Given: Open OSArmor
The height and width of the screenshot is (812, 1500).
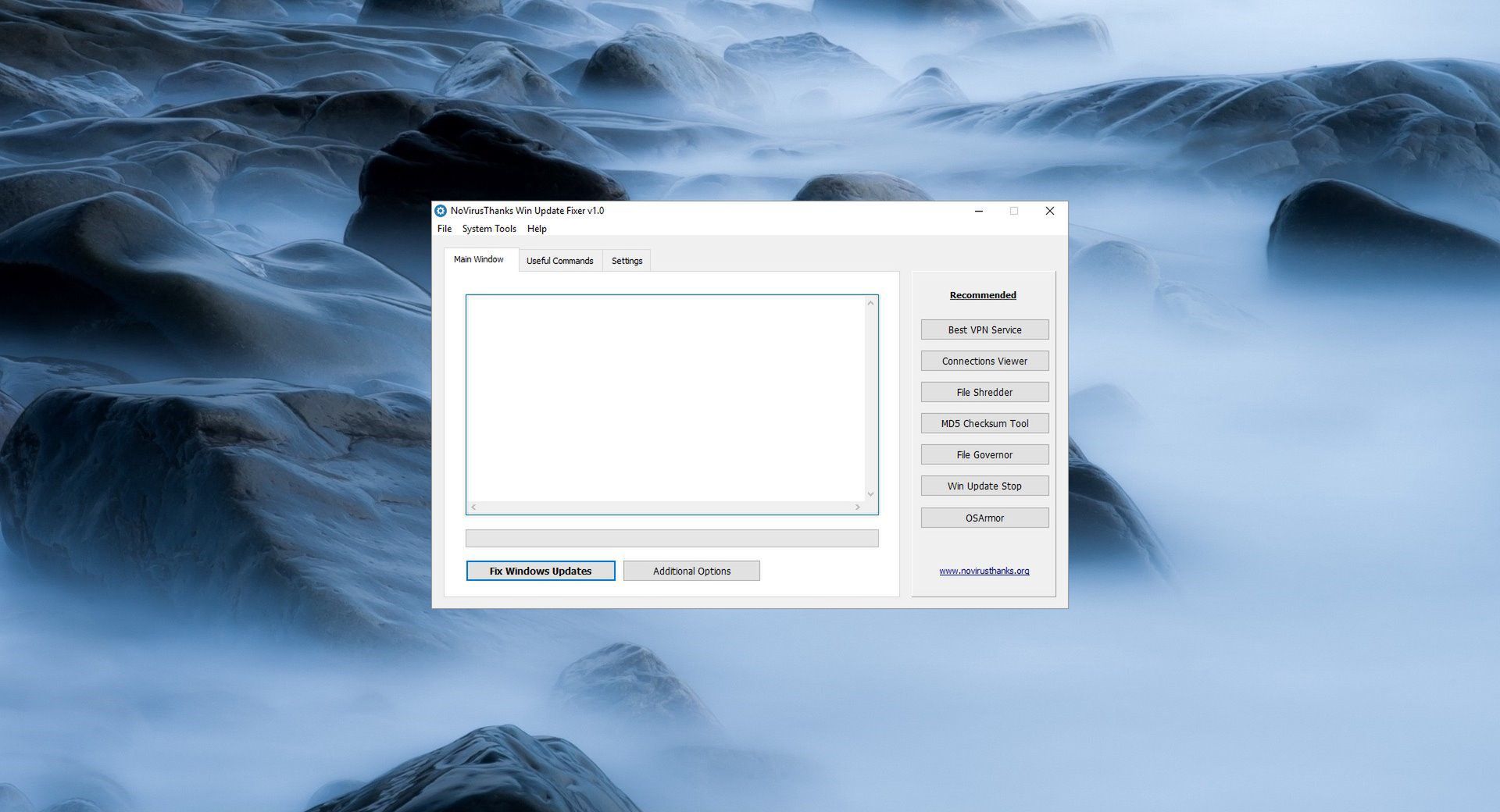Looking at the screenshot, I should tap(984, 517).
